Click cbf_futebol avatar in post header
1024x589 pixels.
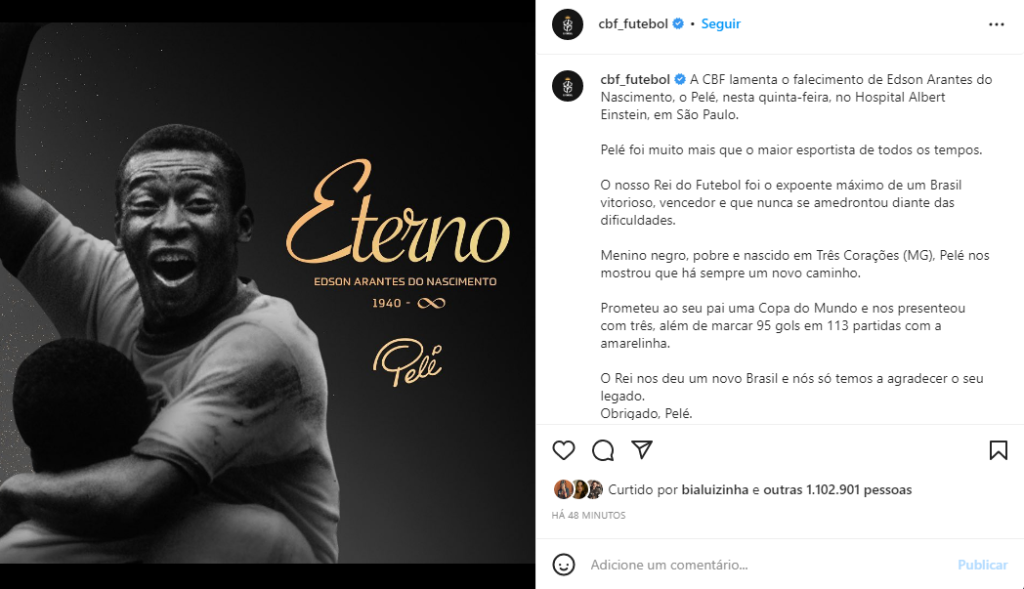pos(568,25)
